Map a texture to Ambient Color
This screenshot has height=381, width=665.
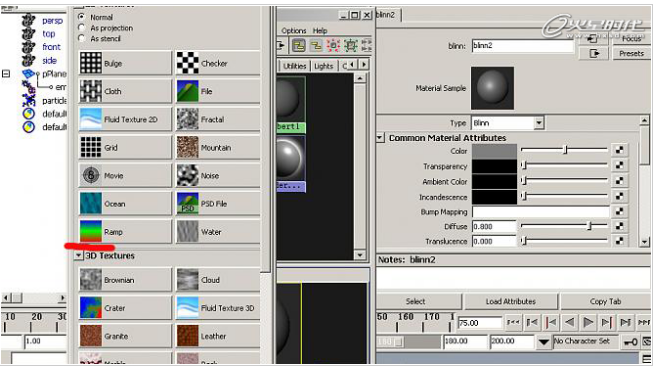[619, 181]
